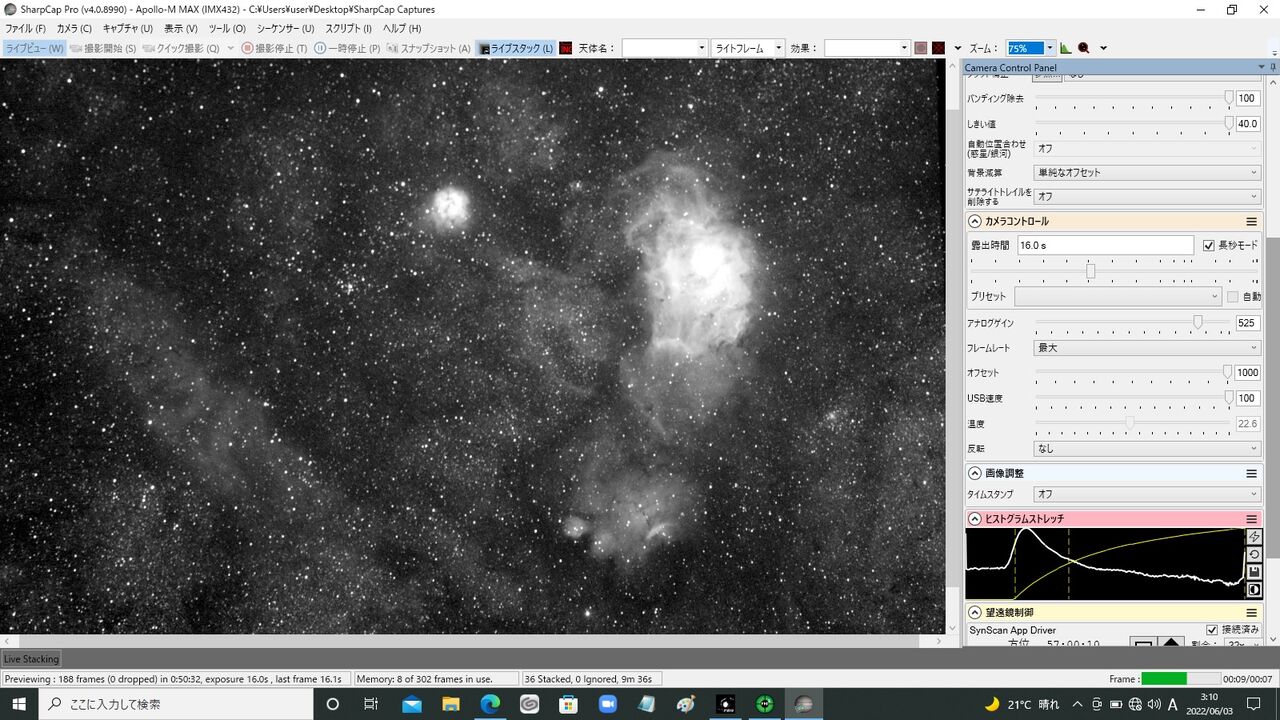Image resolution: width=1280 pixels, height=720 pixels.
Task: Click the red FX icon beside Live Stack
Action: point(566,48)
